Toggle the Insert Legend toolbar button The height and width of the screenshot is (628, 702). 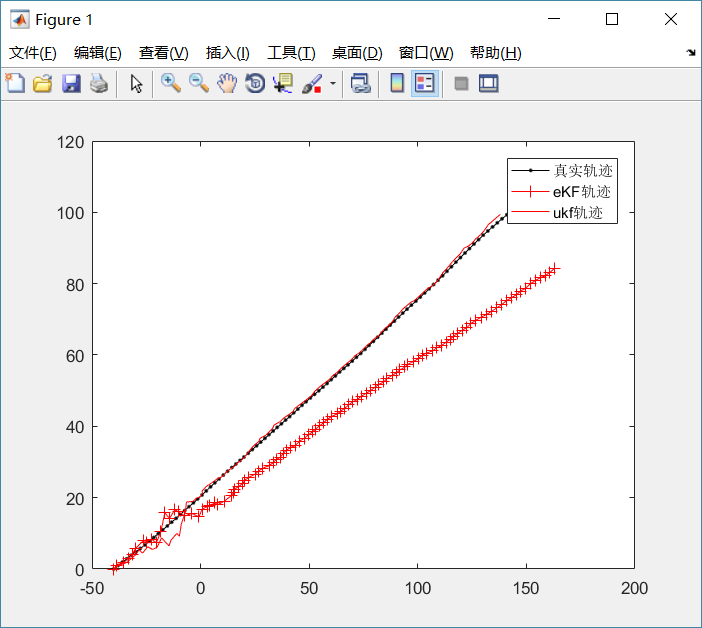424,84
